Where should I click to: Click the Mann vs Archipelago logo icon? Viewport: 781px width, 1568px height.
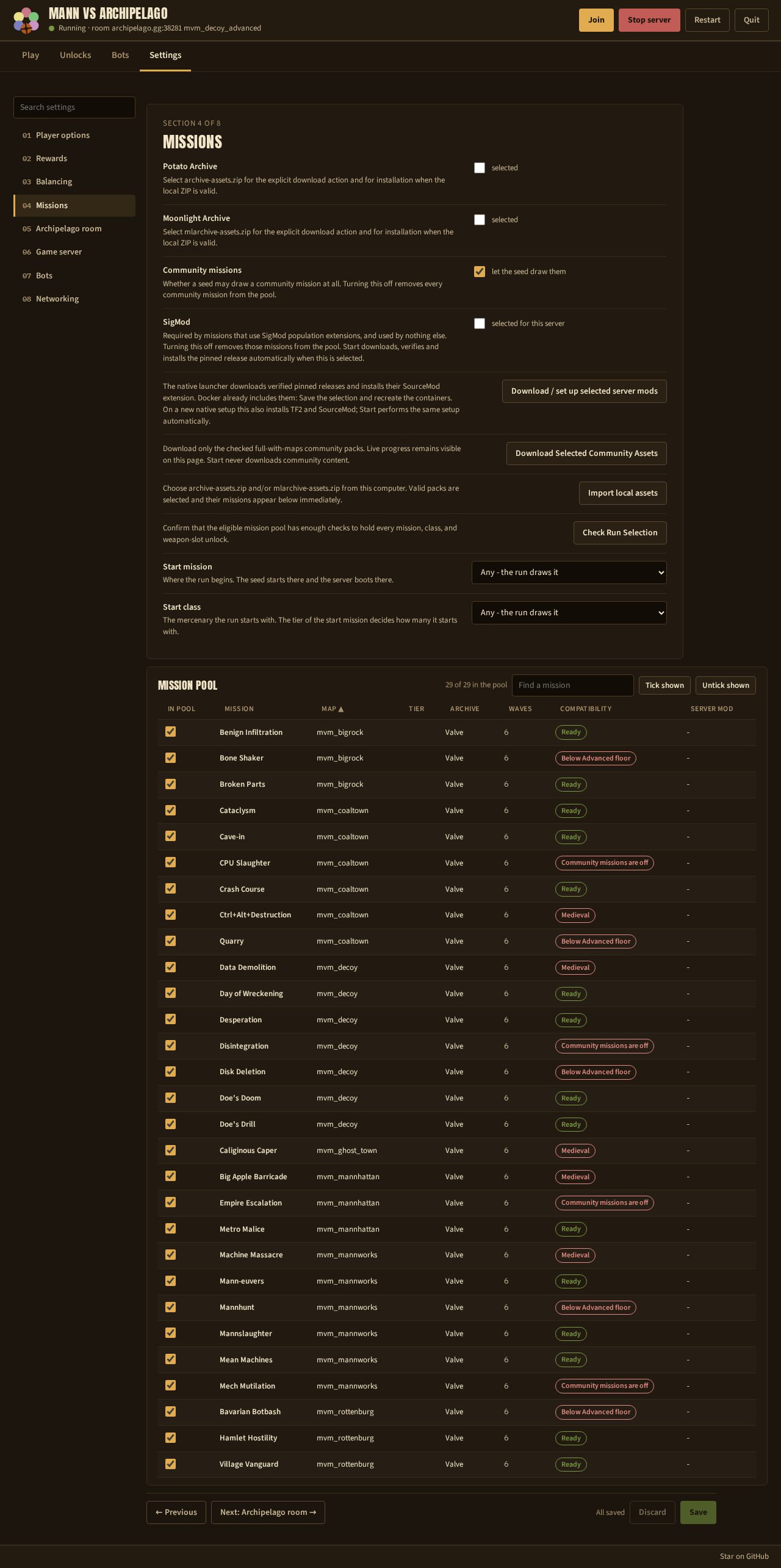[x=26, y=21]
